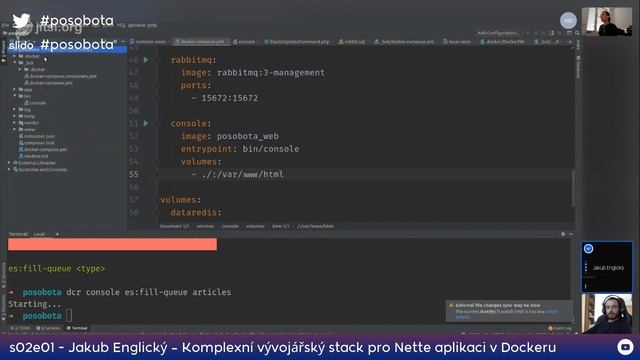This screenshot has height=360, width=640.
Task: Open the search everywhere magnifier icon
Action: point(577,33)
